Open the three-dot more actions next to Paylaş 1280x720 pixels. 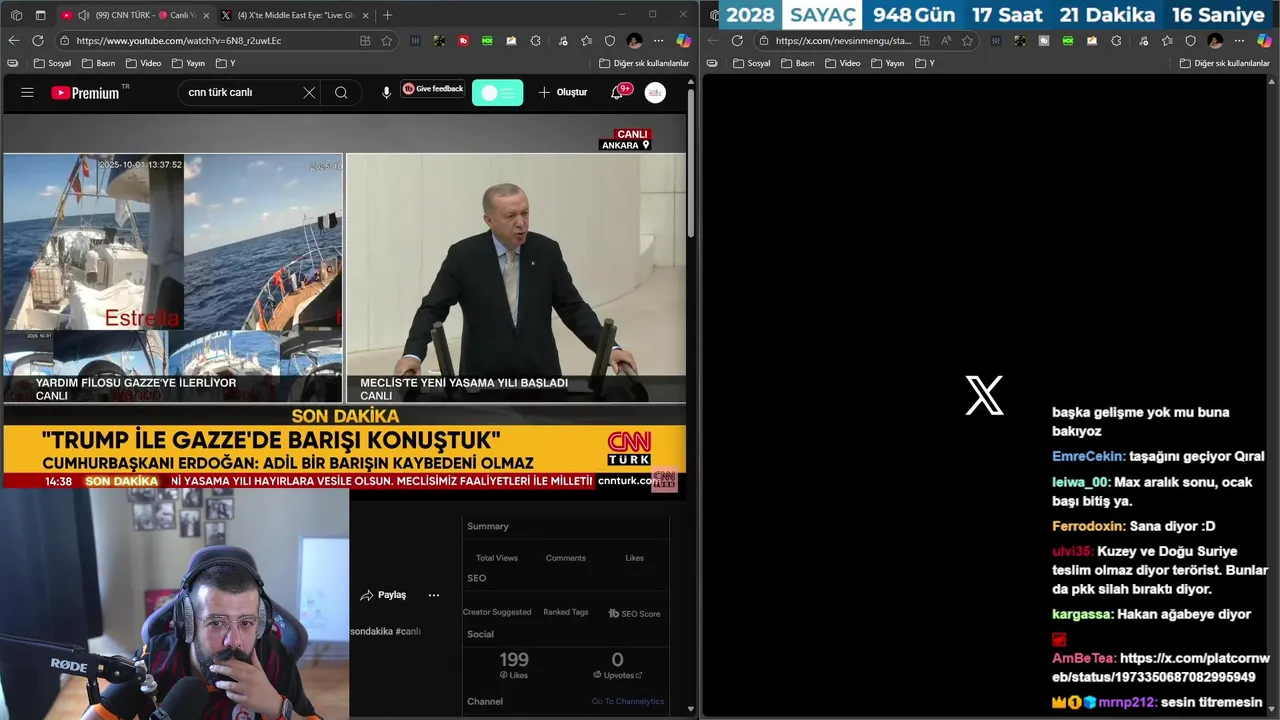[x=434, y=595]
